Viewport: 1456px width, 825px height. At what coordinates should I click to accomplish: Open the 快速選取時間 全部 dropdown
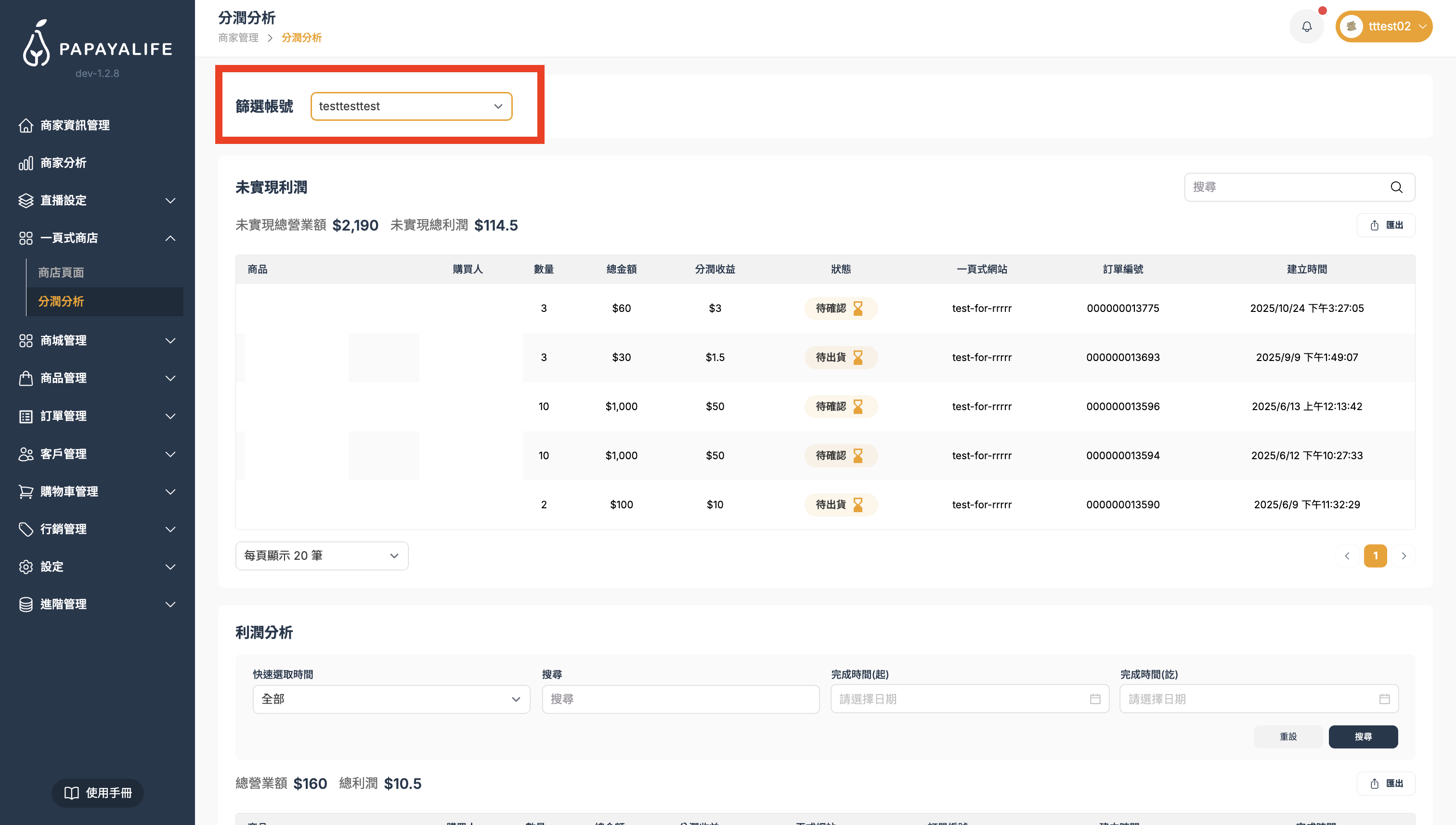pyautogui.click(x=391, y=699)
